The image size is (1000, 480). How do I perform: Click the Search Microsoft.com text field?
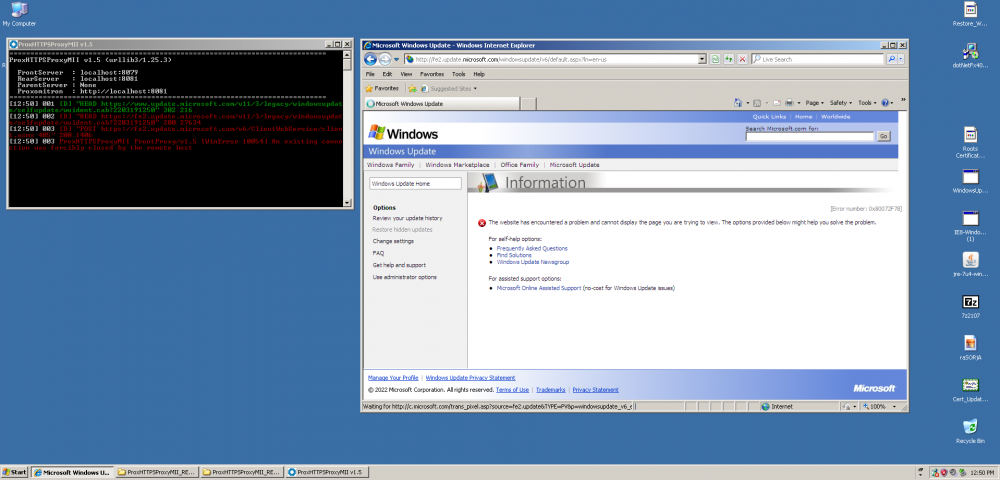coord(809,136)
